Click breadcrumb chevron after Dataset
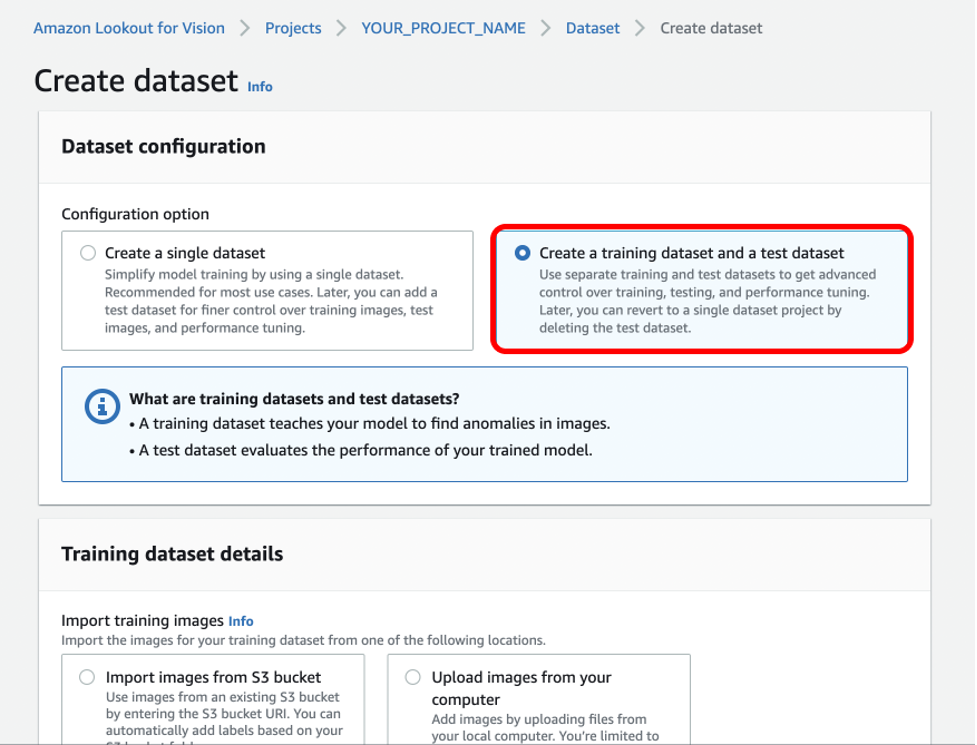This screenshot has width=977, height=745. tap(640, 28)
